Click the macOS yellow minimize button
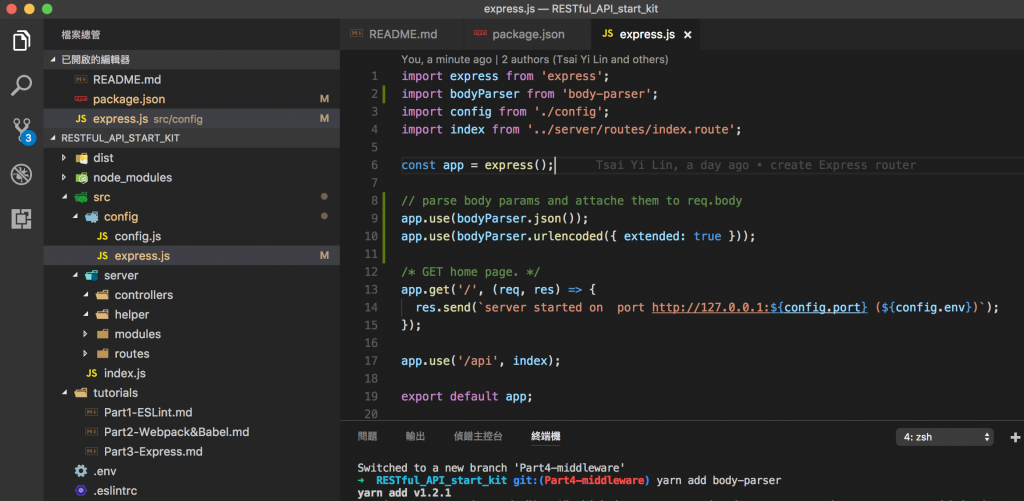The height and width of the screenshot is (501, 1024). click(29, 9)
